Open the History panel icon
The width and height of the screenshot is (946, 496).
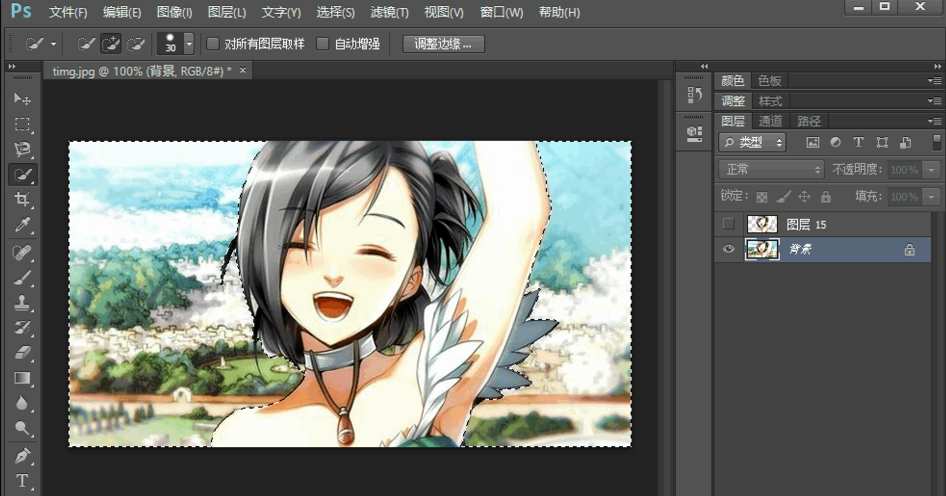click(695, 94)
